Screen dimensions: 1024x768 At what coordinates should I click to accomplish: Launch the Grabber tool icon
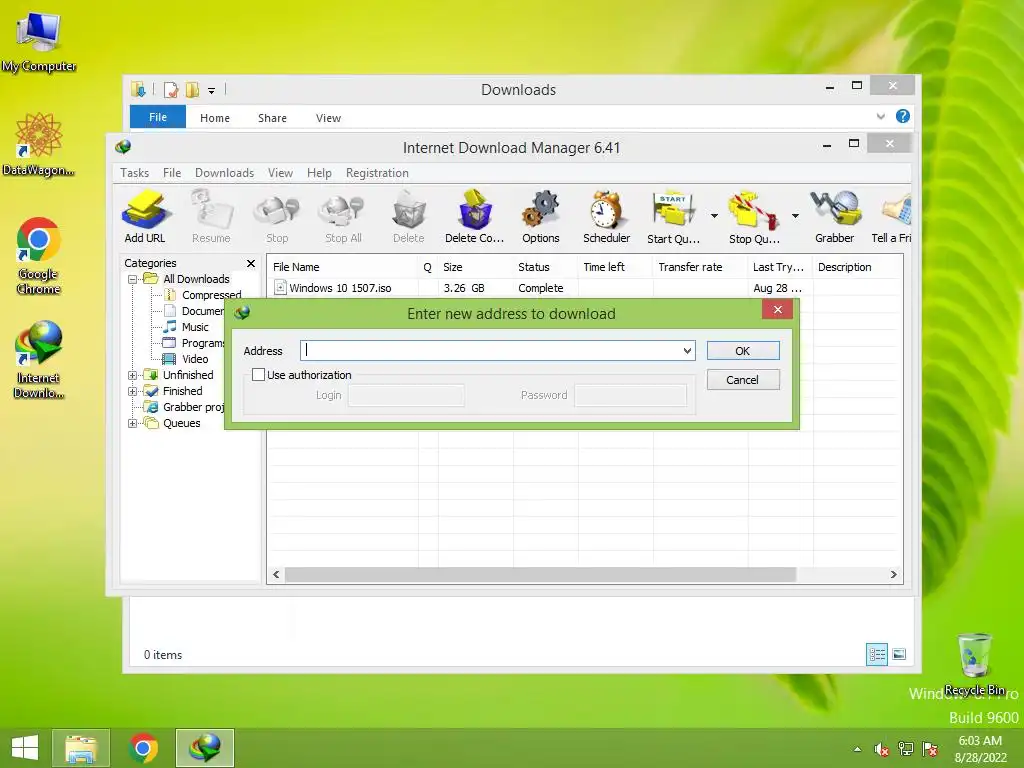tap(835, 217)
